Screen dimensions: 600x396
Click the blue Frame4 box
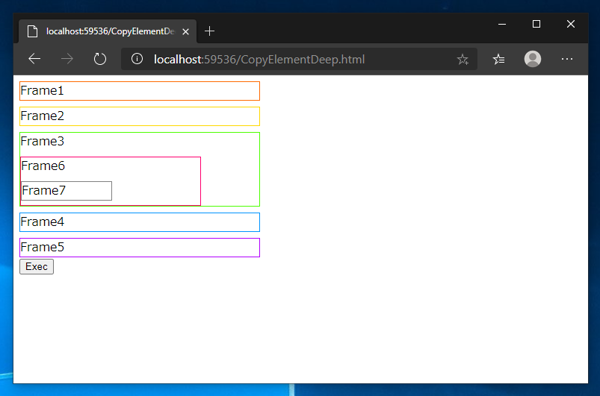coord(140,222)
